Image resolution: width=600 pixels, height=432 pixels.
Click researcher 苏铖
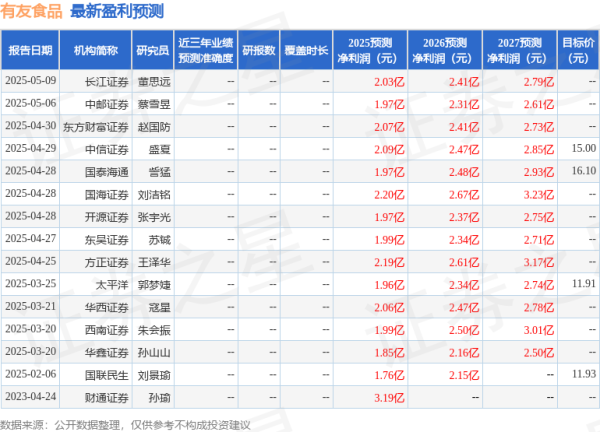pos(159,240)
